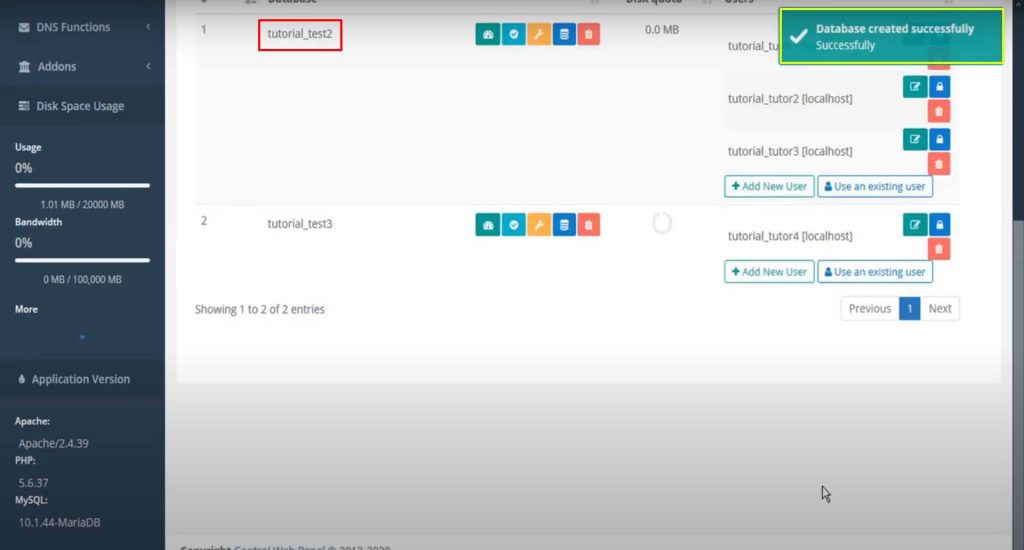Click the loading spinner in tutorial_test3 row

point(662,223)
